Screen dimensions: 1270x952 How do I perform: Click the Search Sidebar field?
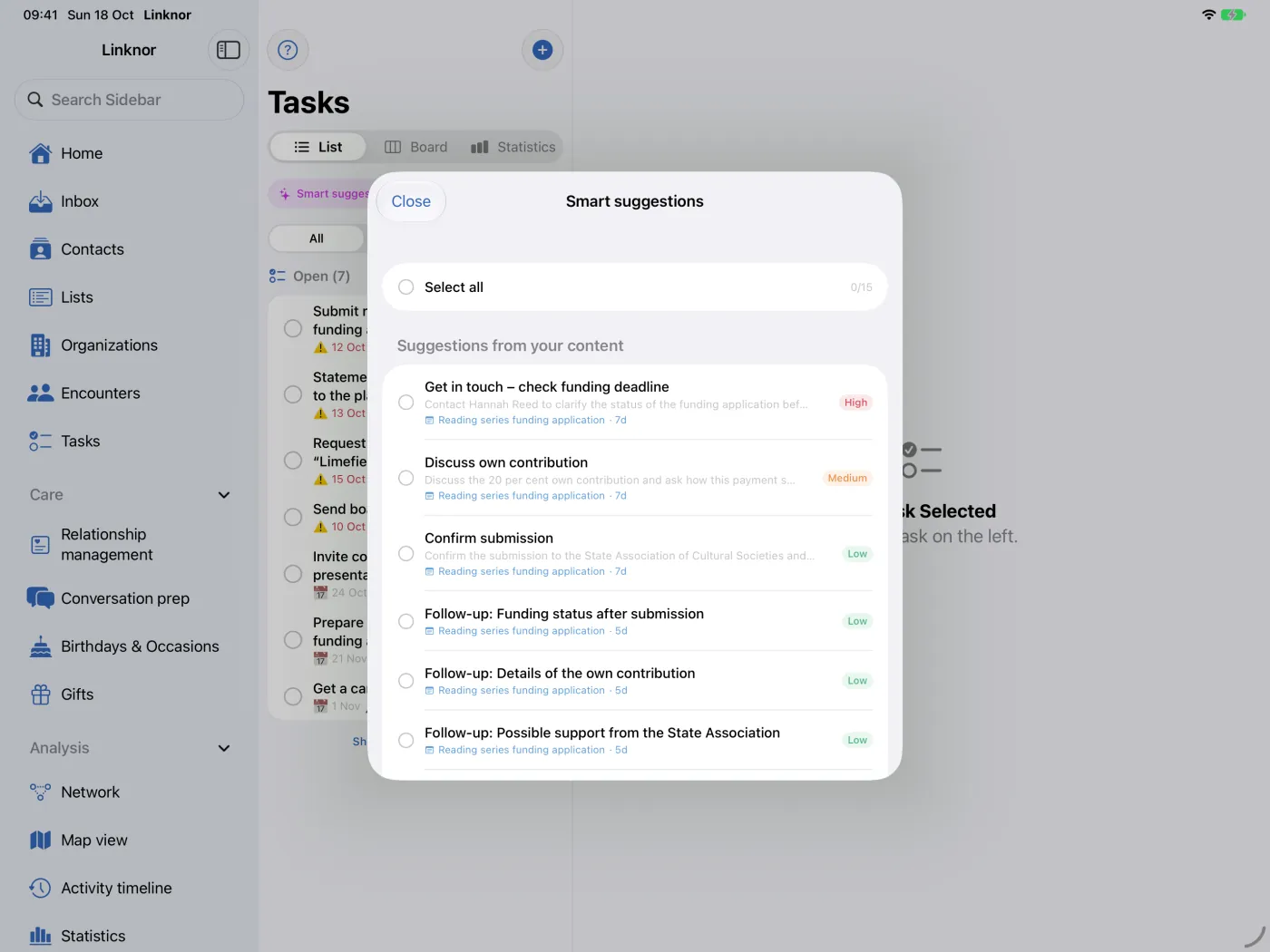pos(130,100)
